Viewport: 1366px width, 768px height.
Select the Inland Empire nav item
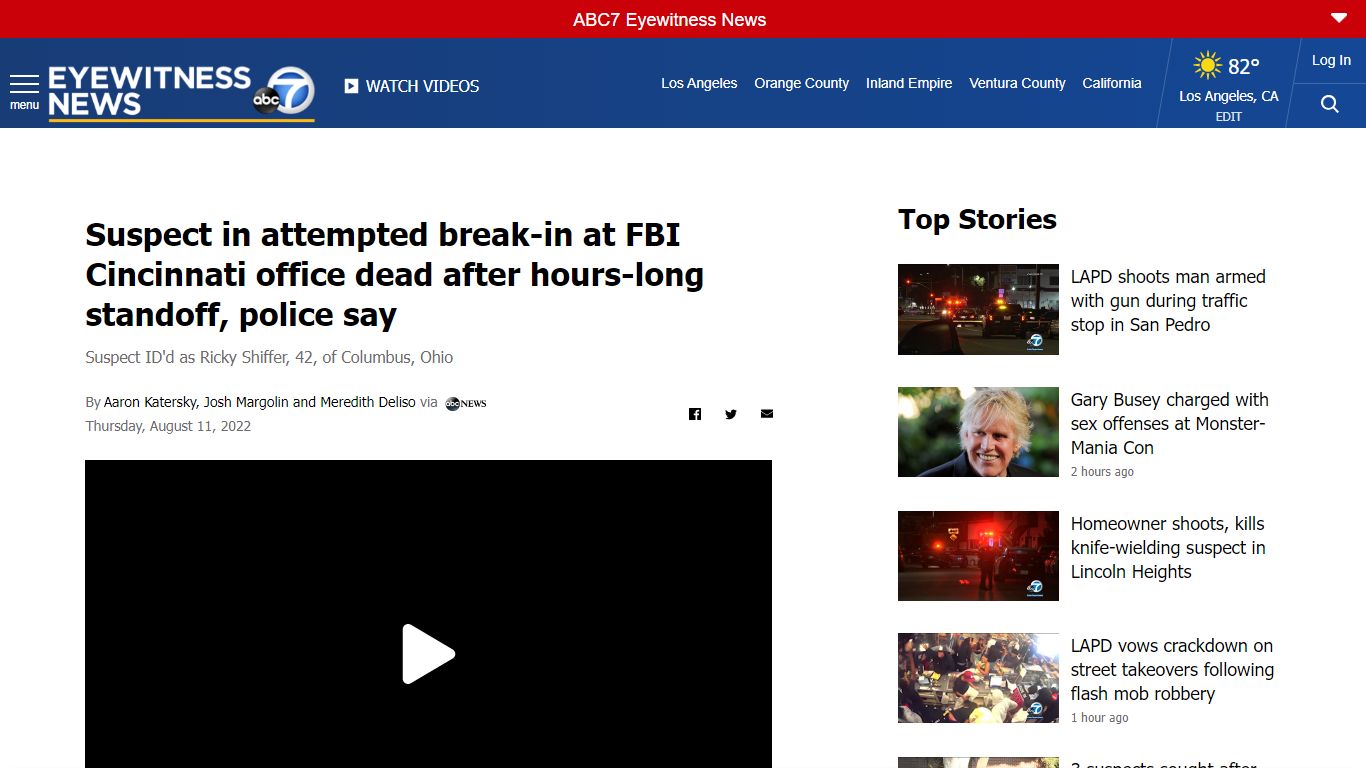(x=909, y=83)
